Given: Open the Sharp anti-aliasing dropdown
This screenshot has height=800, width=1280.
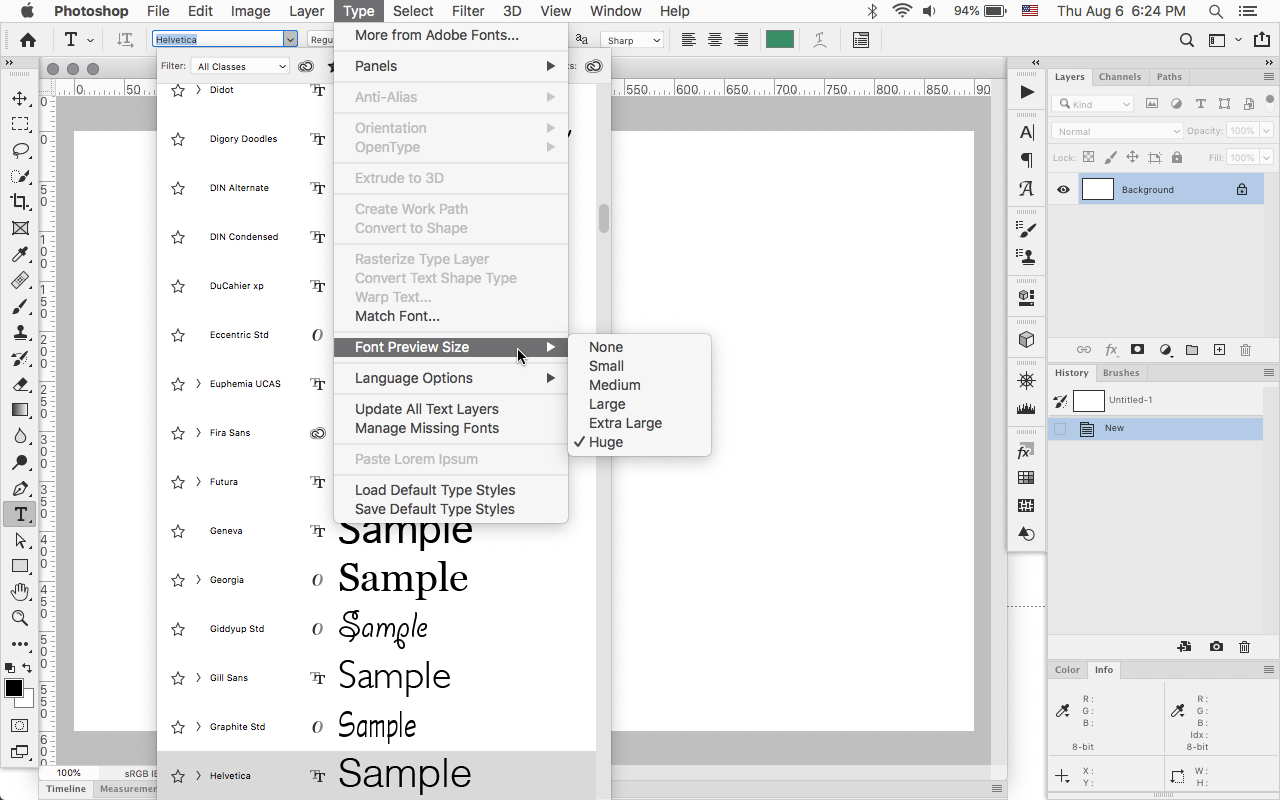Looking at the screenshot, I should [632, 39].
